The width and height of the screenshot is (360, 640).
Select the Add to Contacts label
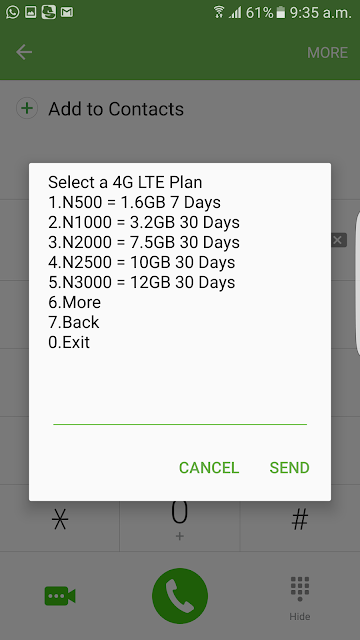[116, 109]
